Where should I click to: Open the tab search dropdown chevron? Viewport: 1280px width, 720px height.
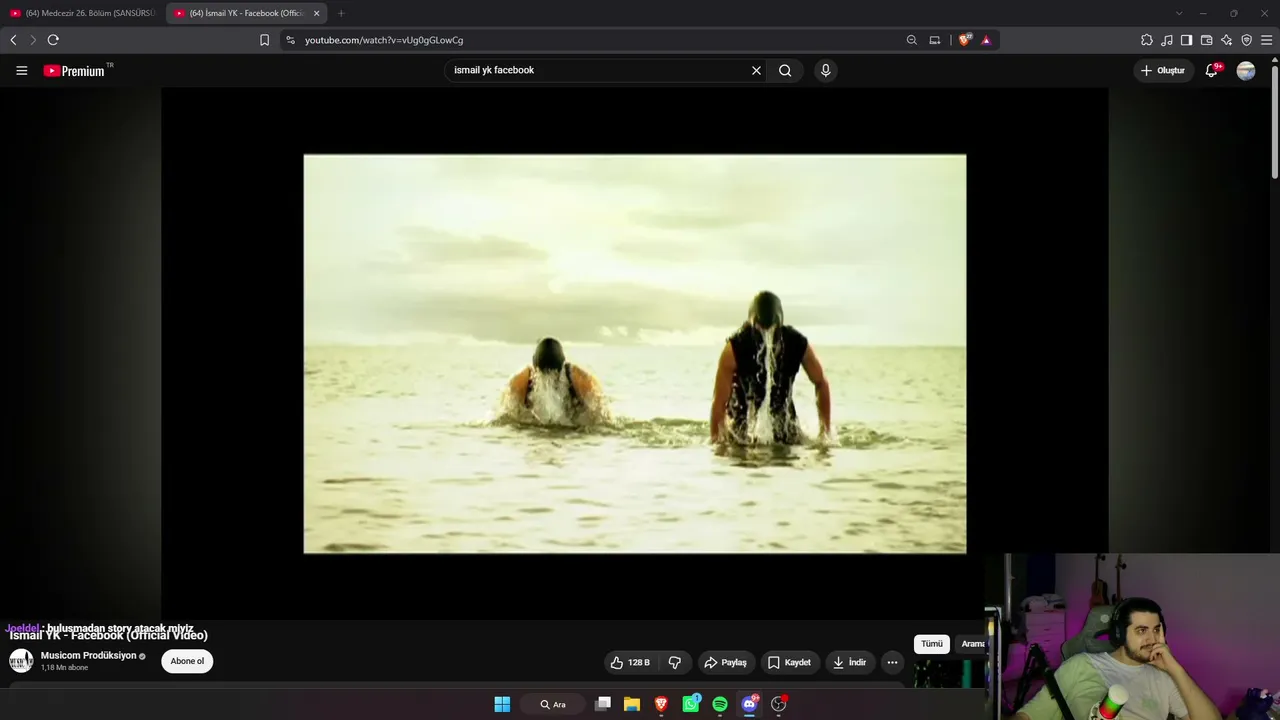pos(1179,13)
